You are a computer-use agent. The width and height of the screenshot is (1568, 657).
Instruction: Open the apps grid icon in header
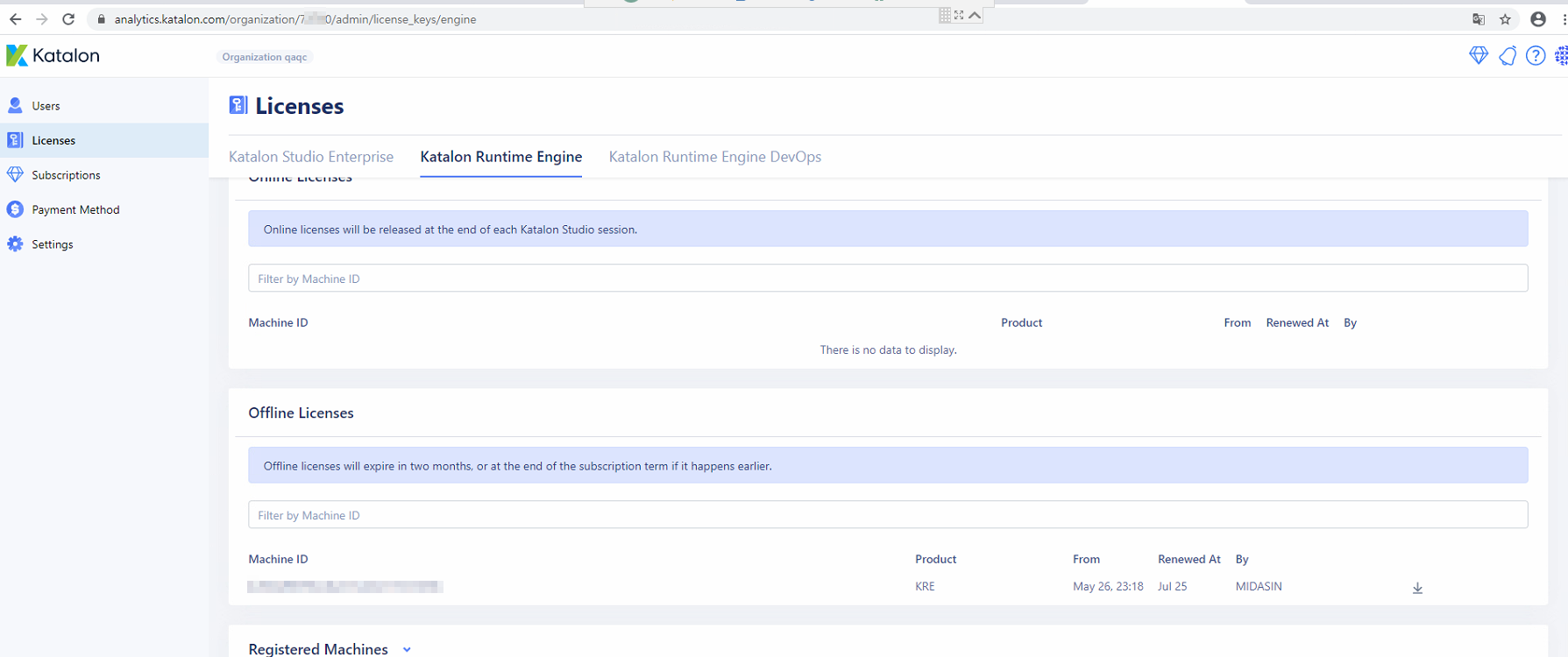coord(1561,56)
